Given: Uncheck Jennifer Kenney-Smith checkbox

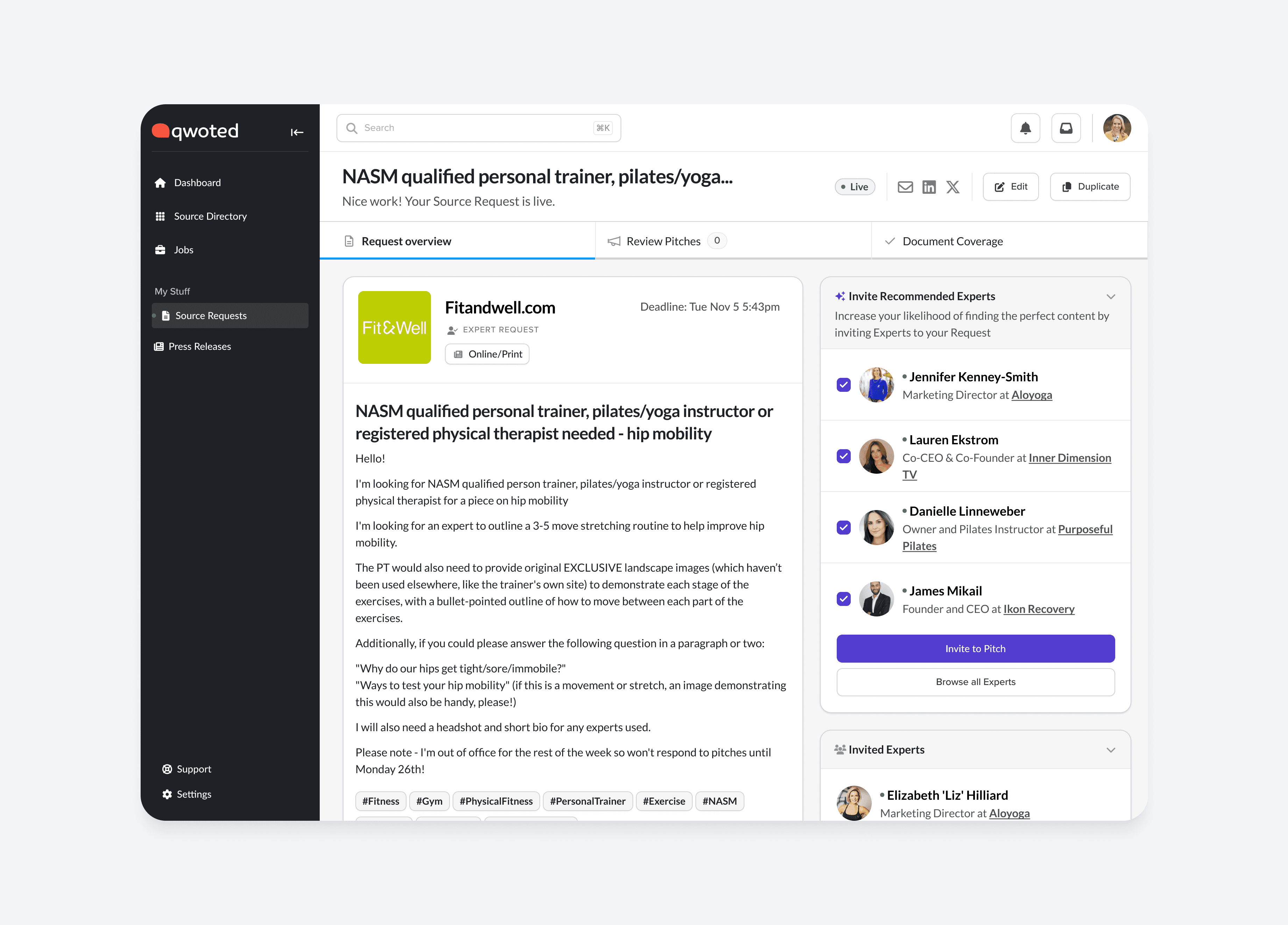Looking at the screenshot, I should pos(844,385).
